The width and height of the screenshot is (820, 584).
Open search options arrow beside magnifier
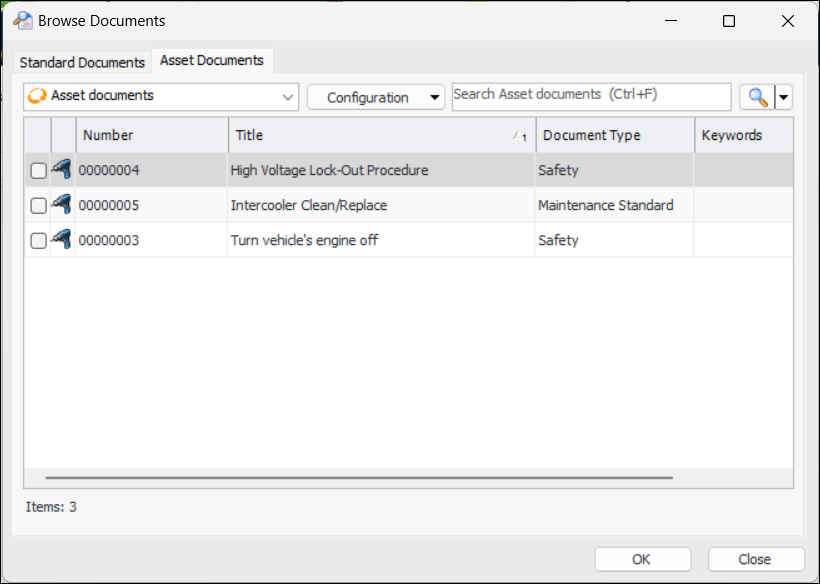pos(784,97)
